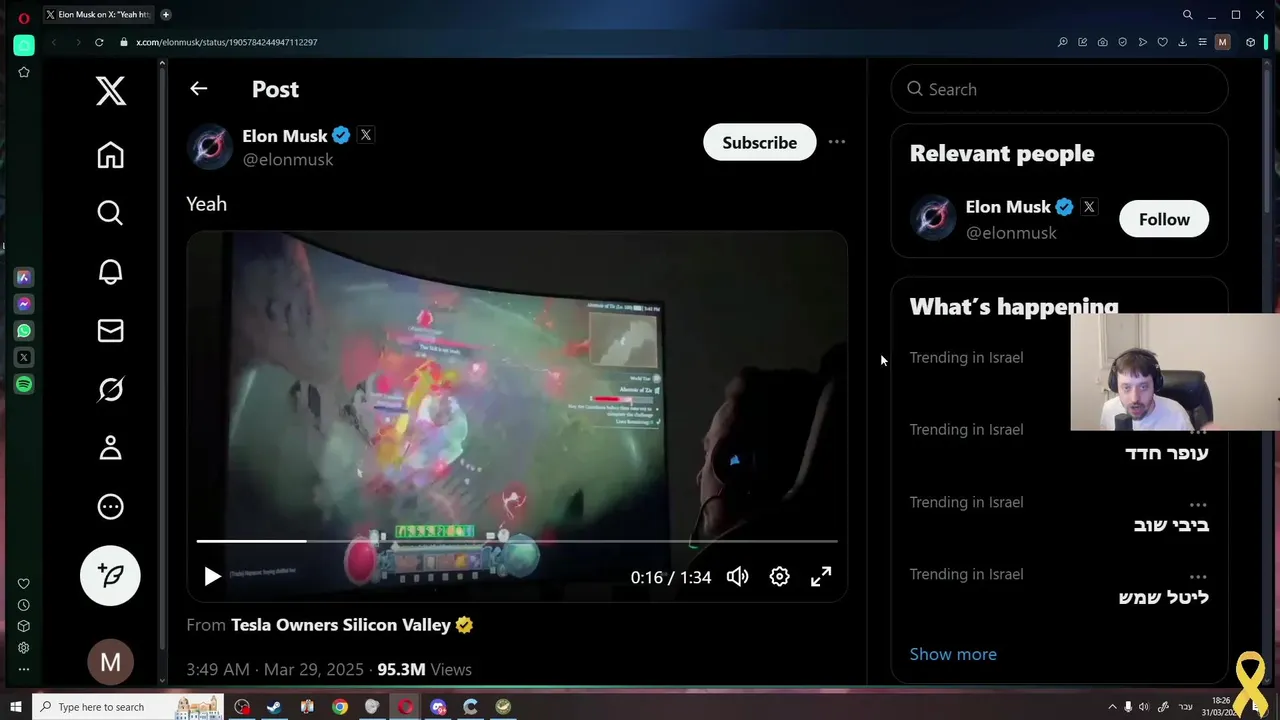Image resolution: width=1280 pixels, height=720 pixels.
Task: Enter fullscreen video mode
Action: pos(821,577)
